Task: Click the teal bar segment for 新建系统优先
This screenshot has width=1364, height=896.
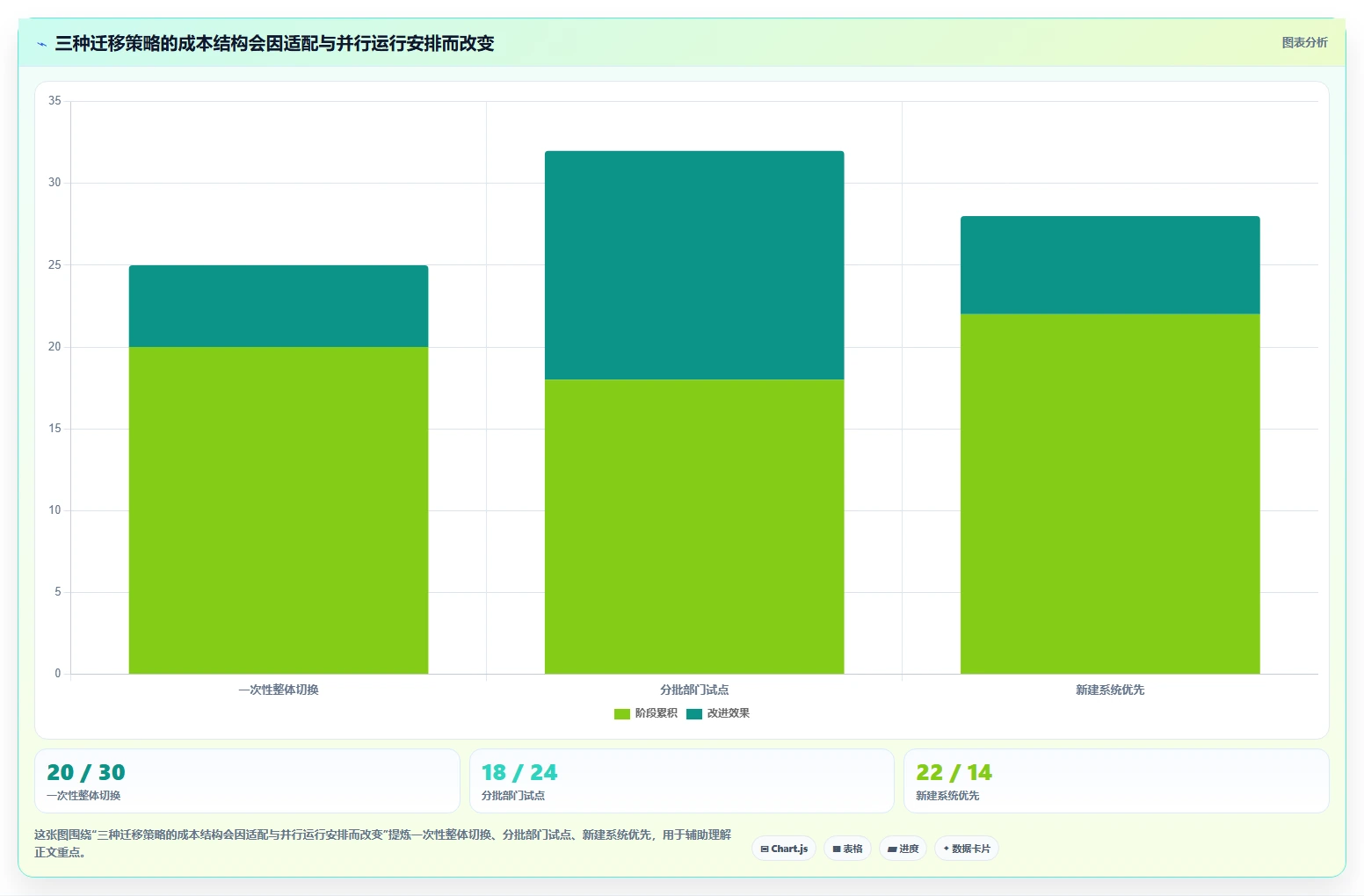Action: pos(1110,265)
